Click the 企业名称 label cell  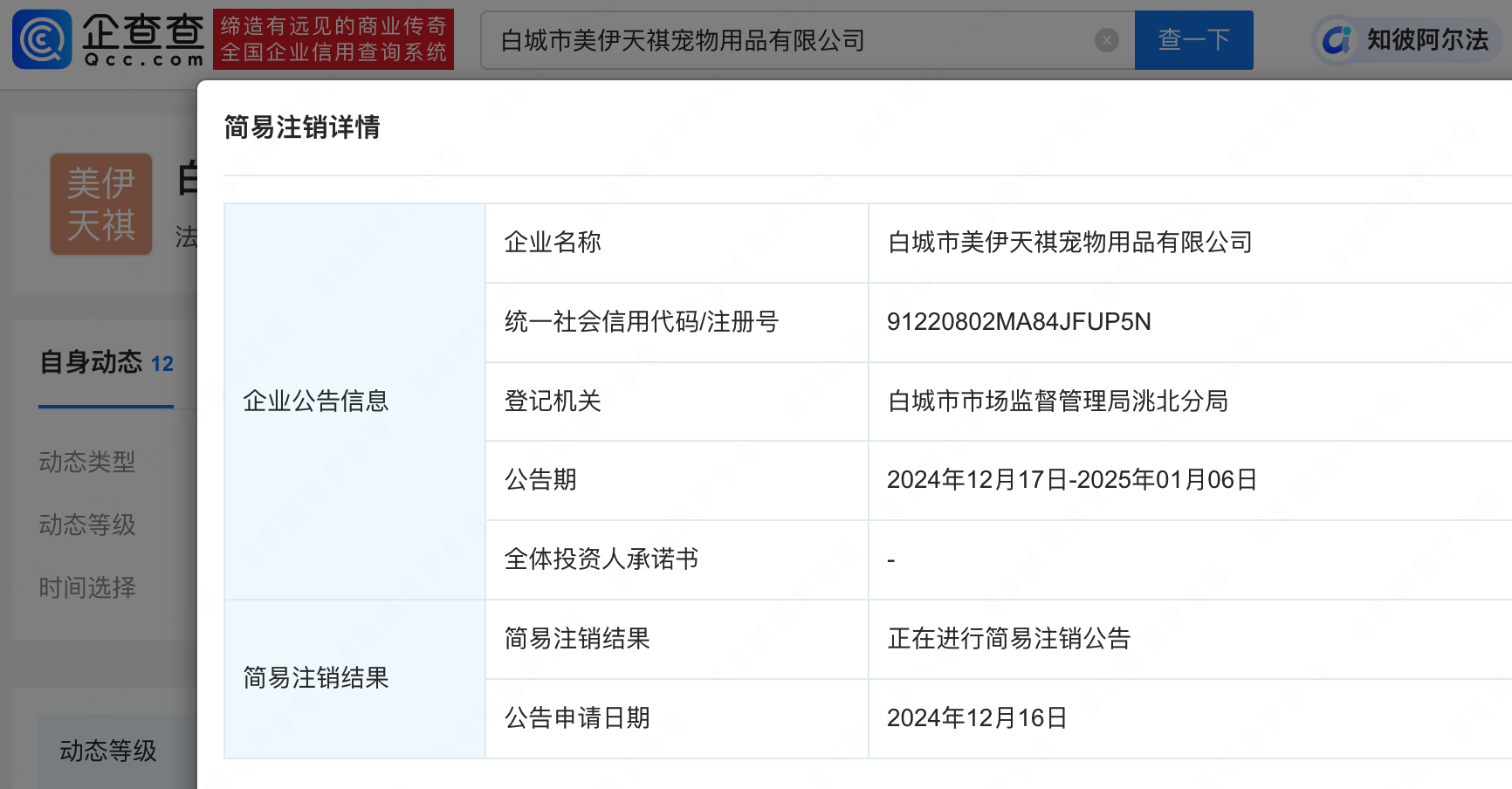(677, 243)
